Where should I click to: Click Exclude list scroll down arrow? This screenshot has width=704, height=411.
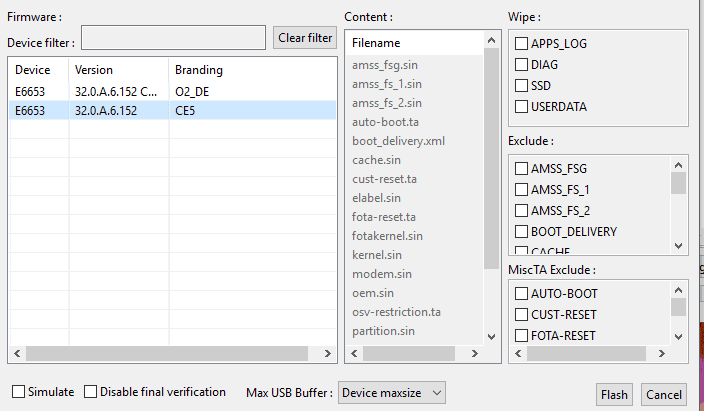point(678,246)
